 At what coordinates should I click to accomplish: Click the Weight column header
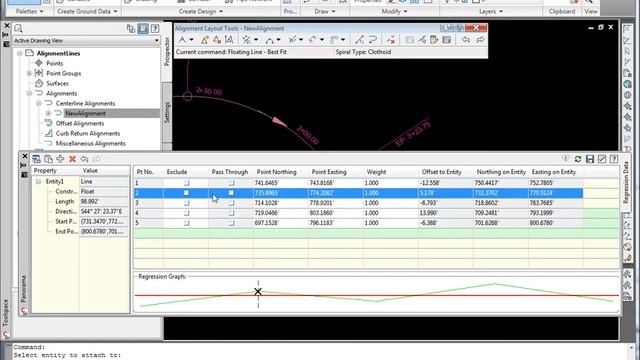tap(376, 172)
